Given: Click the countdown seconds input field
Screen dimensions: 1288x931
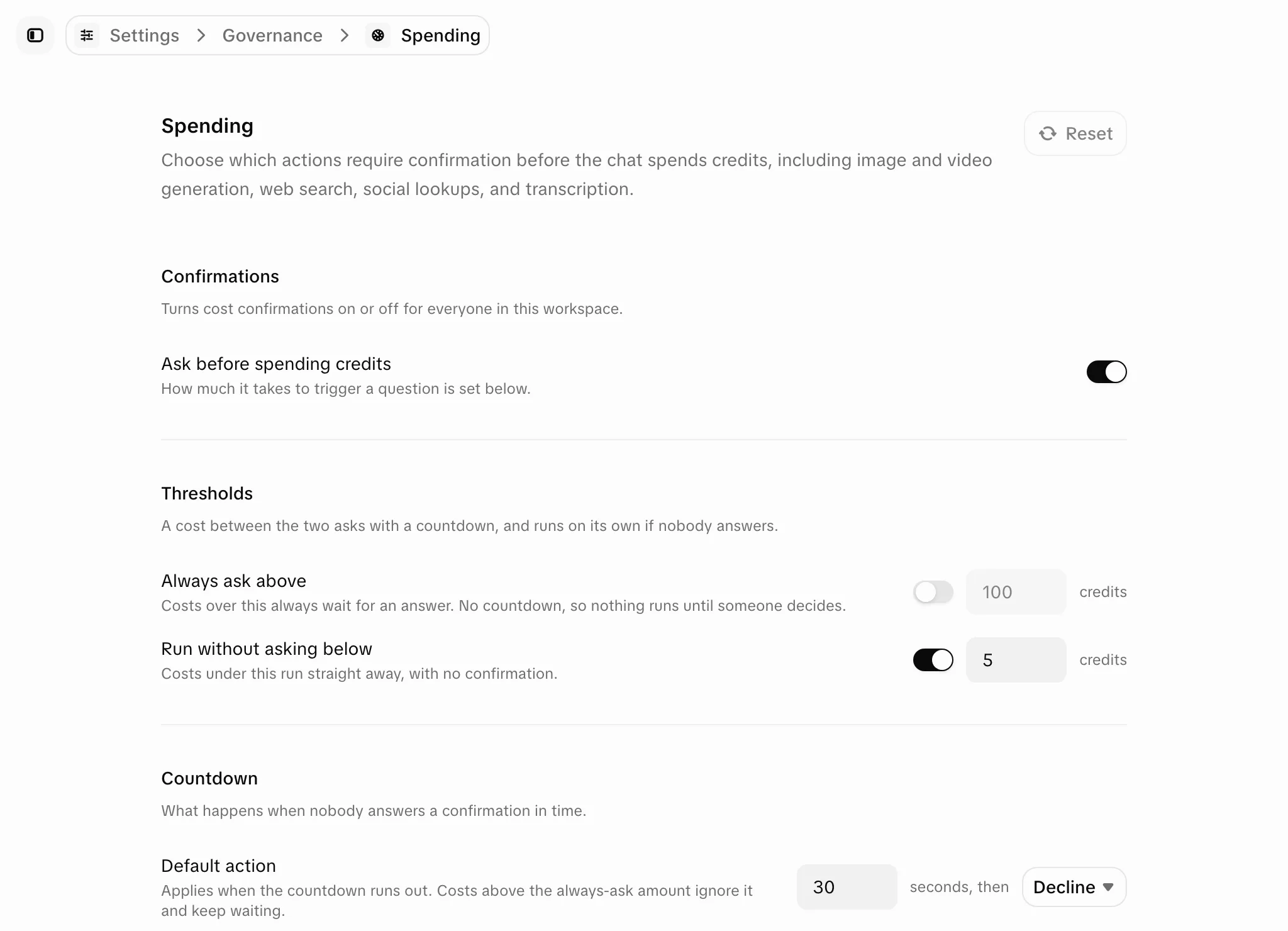Looking at the screenshot, I should (847, 887).
